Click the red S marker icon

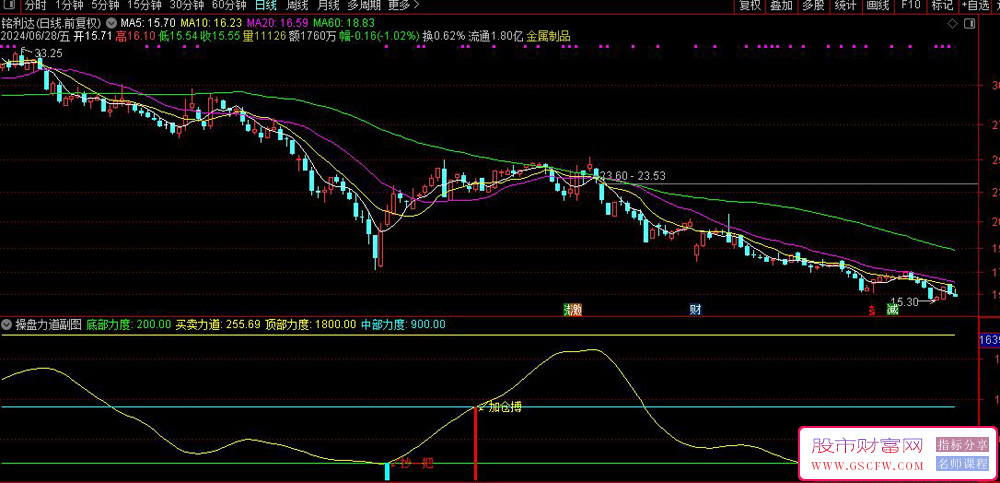(871, 311)
